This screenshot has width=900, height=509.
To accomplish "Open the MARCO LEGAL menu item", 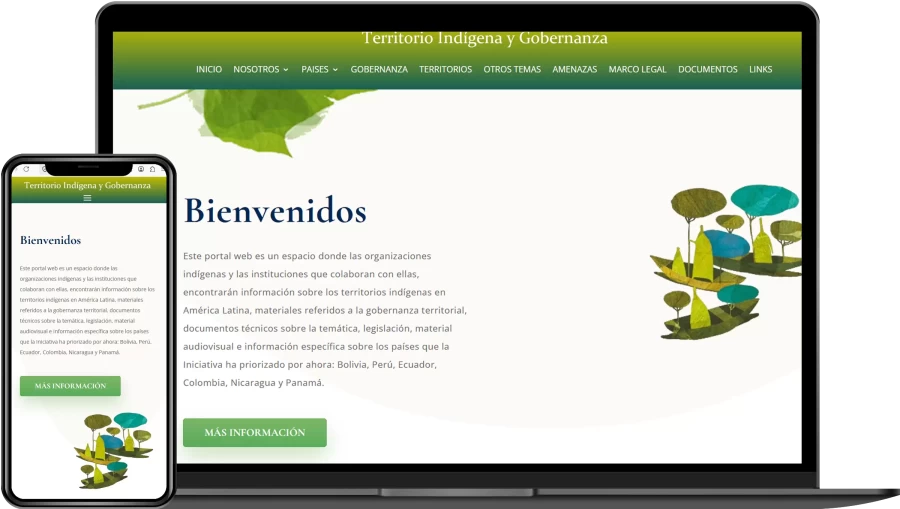I will [637, 69].
